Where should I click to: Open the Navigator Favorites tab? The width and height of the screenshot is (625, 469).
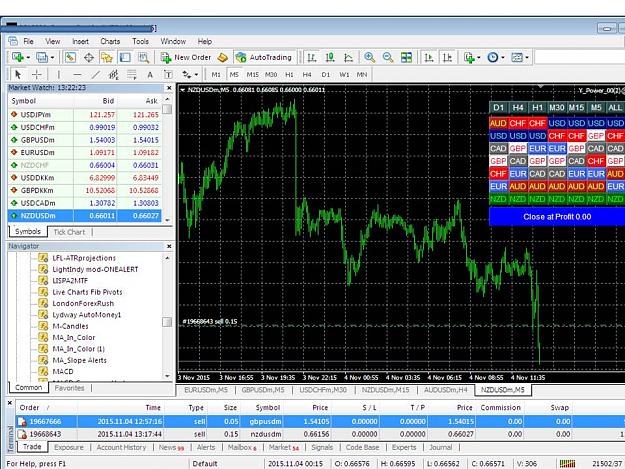[x=69, y=388]
